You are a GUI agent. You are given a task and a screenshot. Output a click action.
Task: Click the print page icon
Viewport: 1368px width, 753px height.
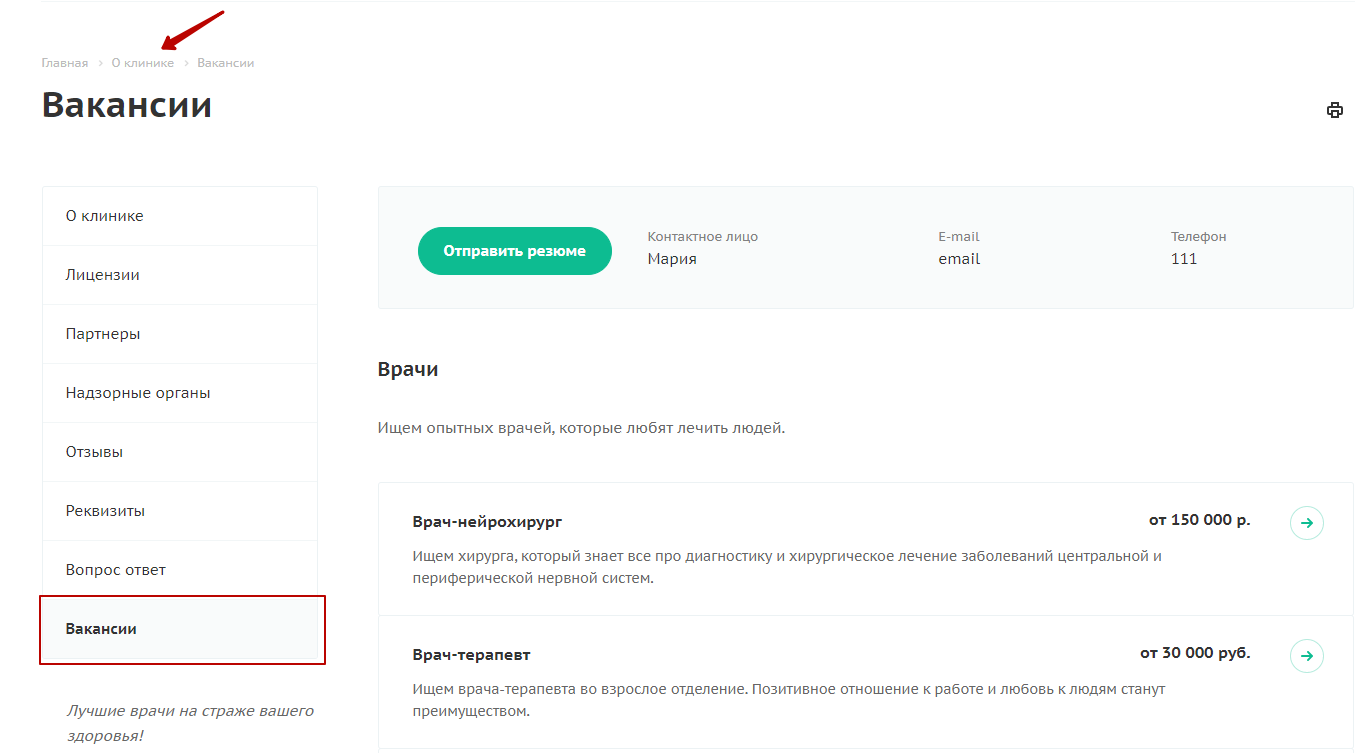pos(1334,110)
